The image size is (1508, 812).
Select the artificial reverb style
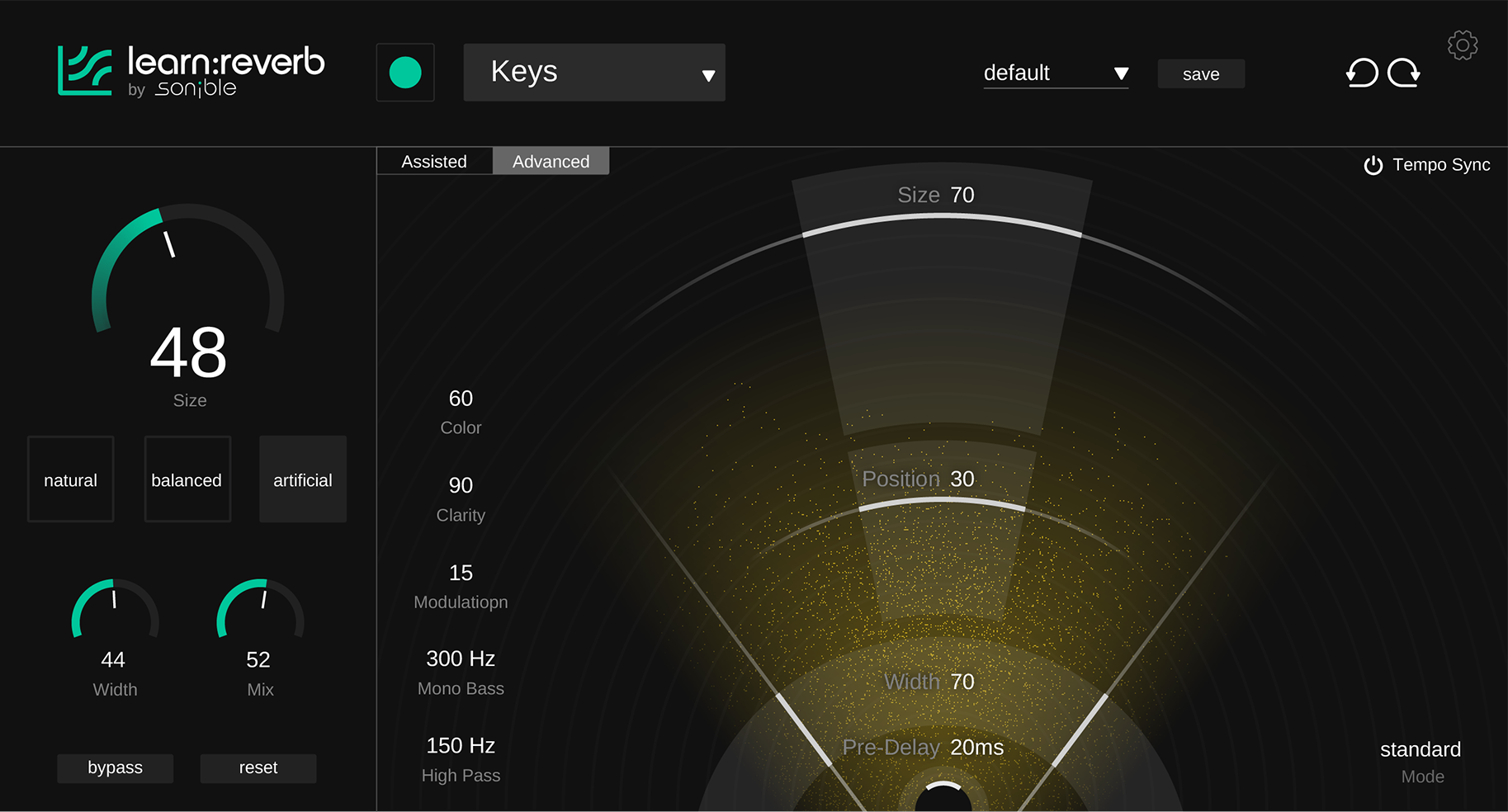pyautogui.click(x=303, y=479)
